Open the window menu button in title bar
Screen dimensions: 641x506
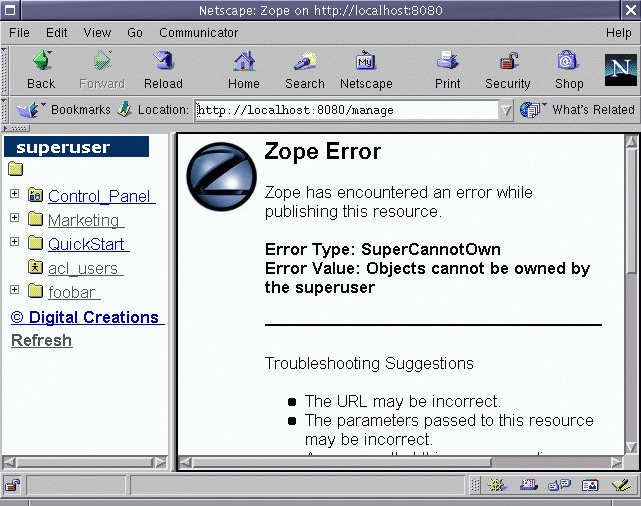10,10
